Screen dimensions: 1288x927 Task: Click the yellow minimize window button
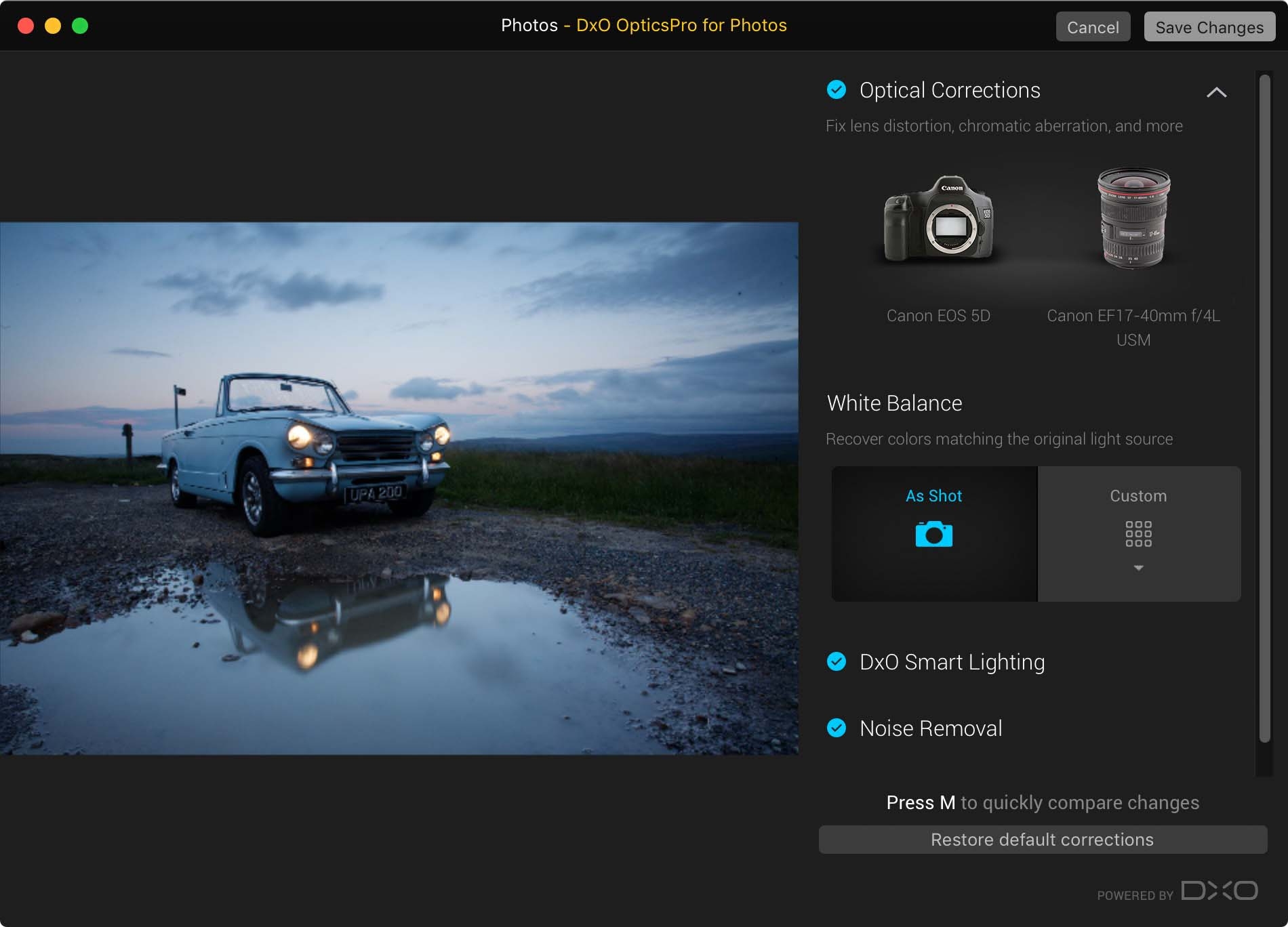53,26
